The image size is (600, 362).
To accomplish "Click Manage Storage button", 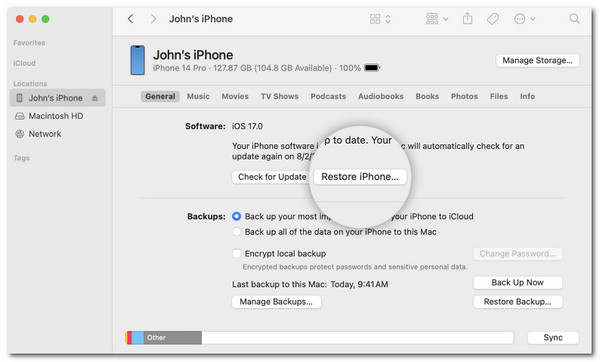I will click(538, 60).
